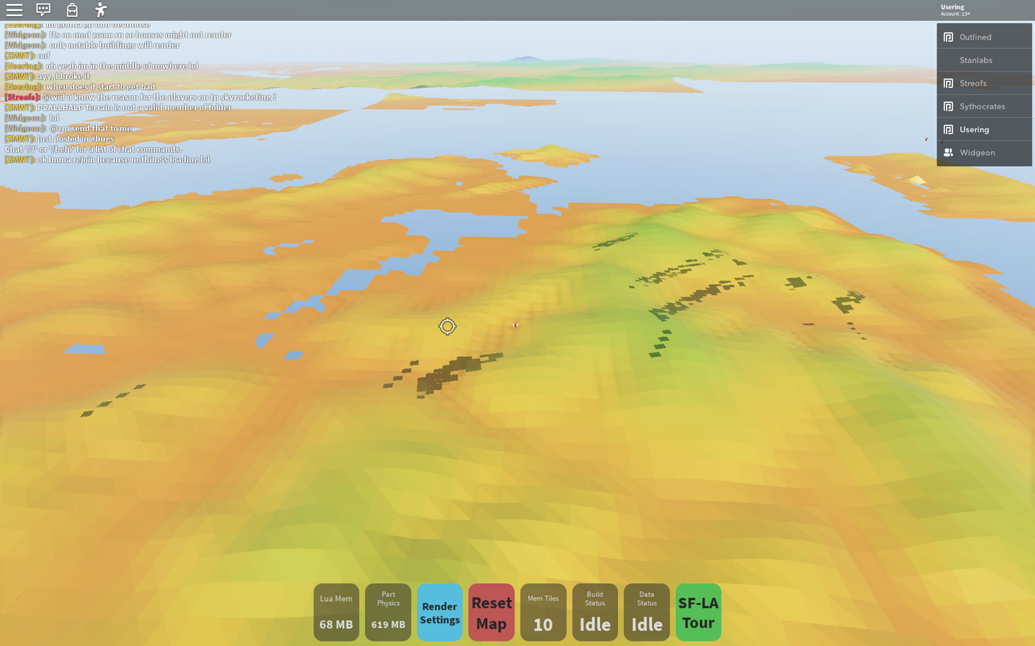
Task: Click the Part Physics 619 MB indicator
Action: [x=388, y=612]
